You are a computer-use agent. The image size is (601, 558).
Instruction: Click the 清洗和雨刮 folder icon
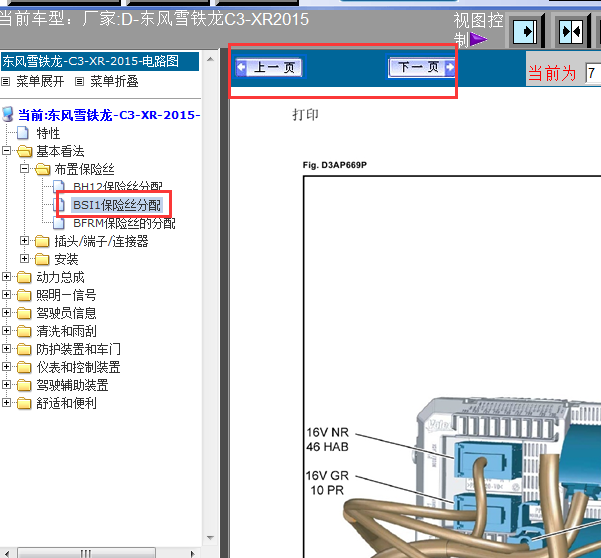coord(24,331)
